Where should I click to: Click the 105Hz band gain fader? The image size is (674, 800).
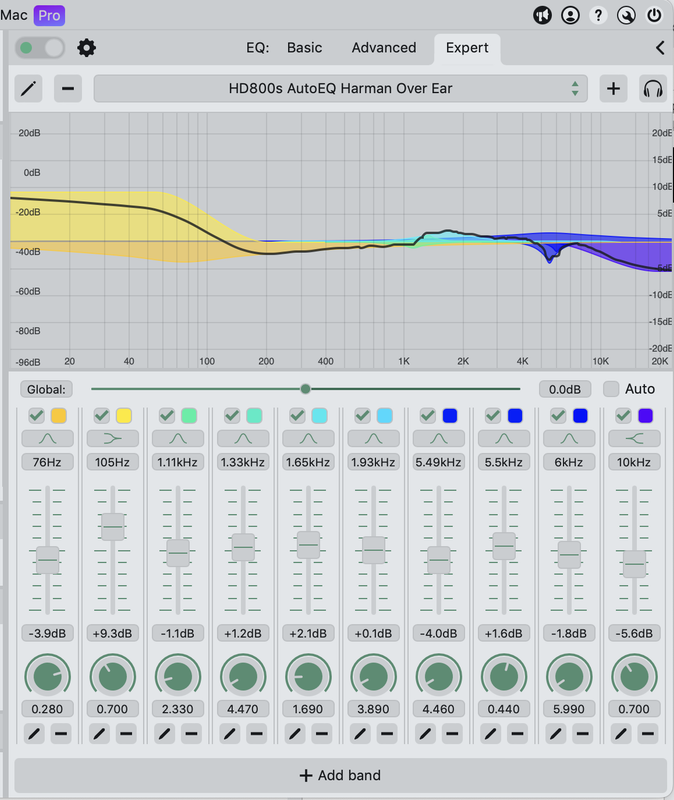[113, 527]
